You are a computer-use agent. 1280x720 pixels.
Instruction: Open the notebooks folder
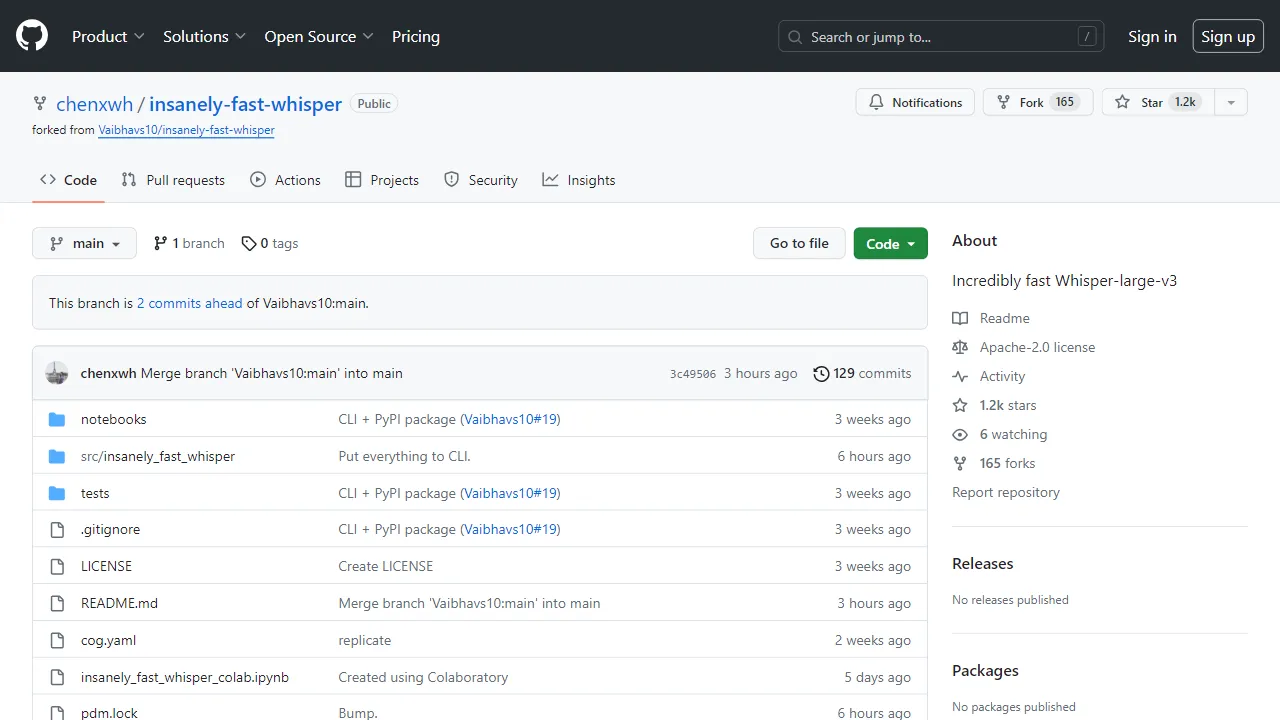pos(114,419)
